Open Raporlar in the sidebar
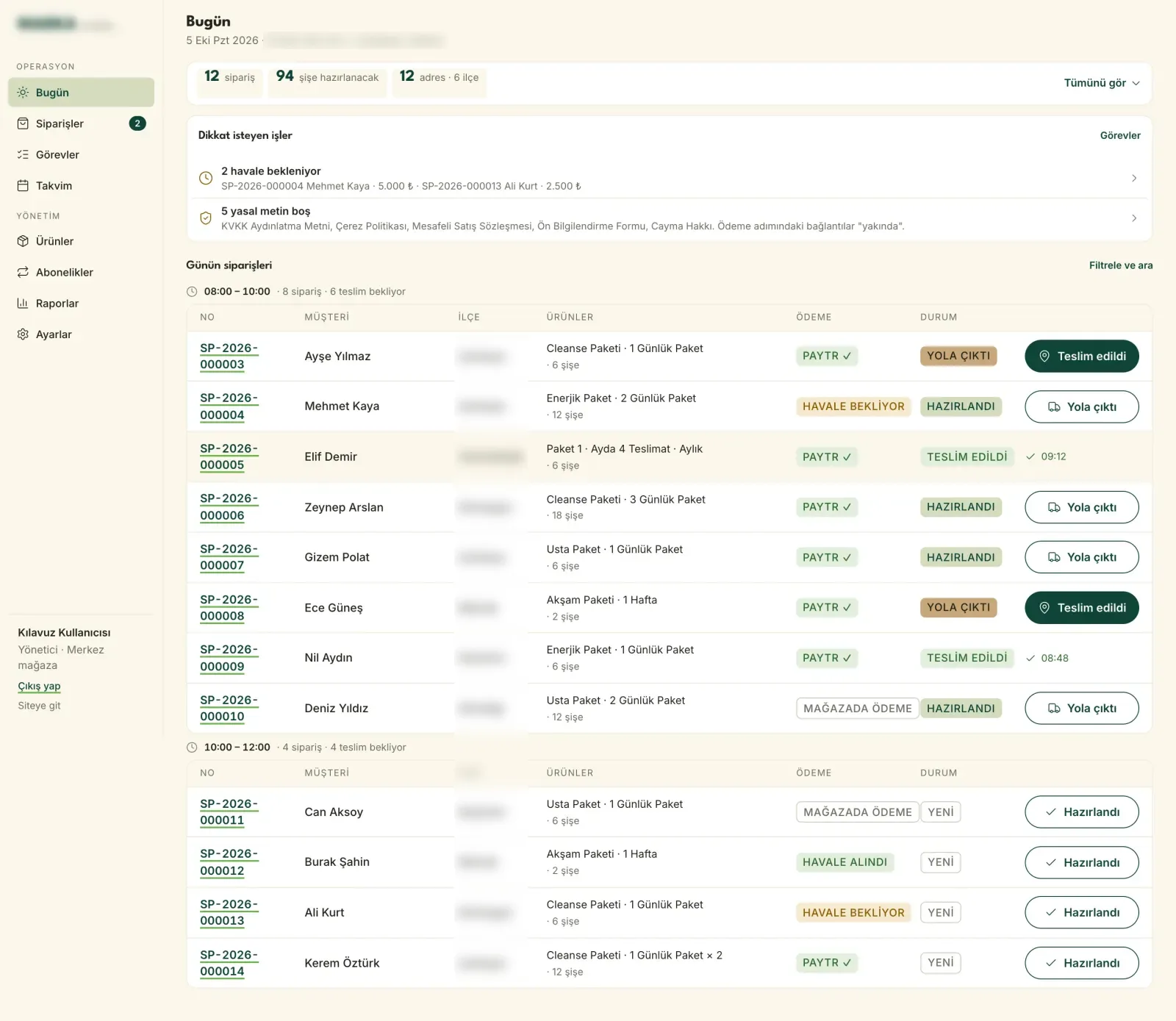 click(81, 303)
